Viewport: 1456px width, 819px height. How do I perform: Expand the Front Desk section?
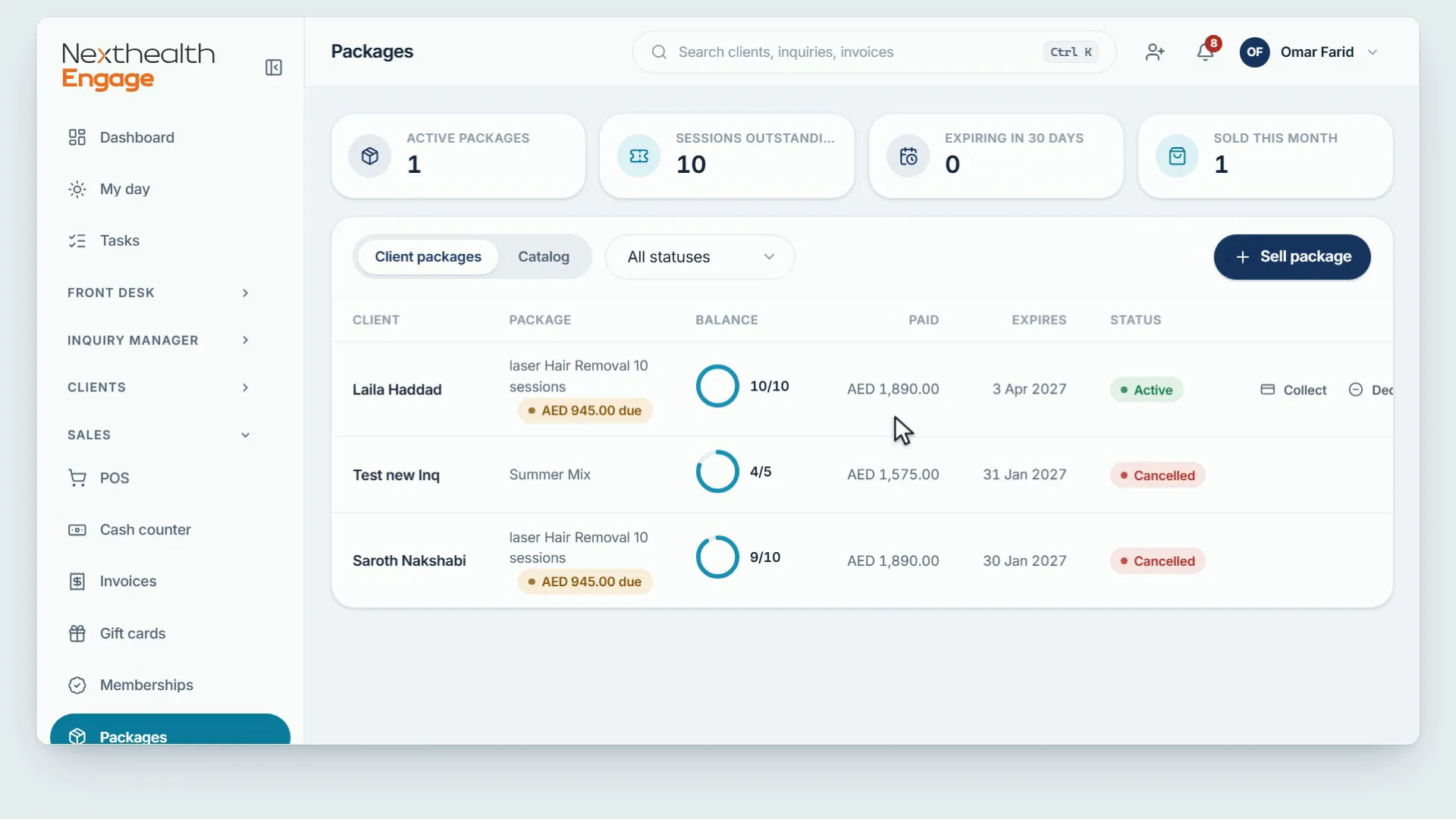[158, 293]
